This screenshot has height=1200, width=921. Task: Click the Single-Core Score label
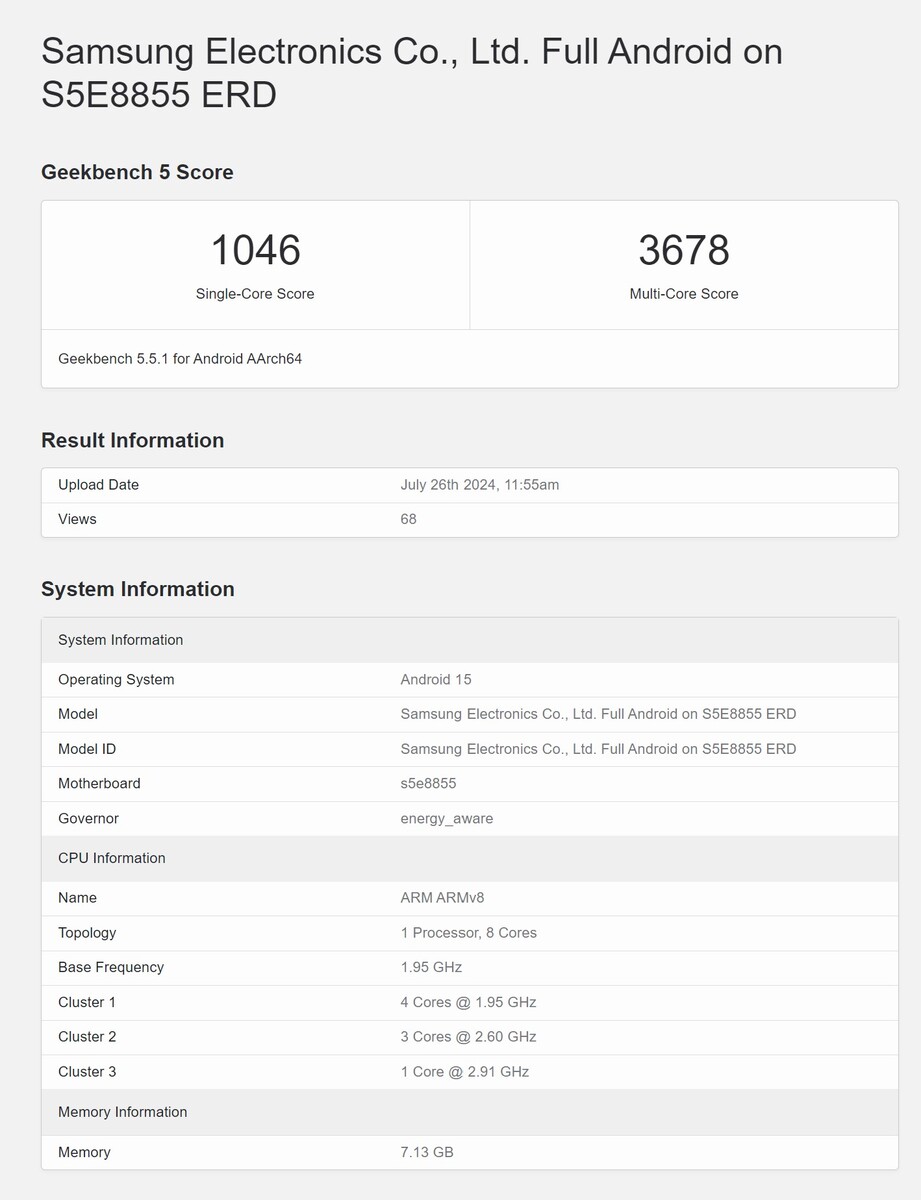point(255,294)
